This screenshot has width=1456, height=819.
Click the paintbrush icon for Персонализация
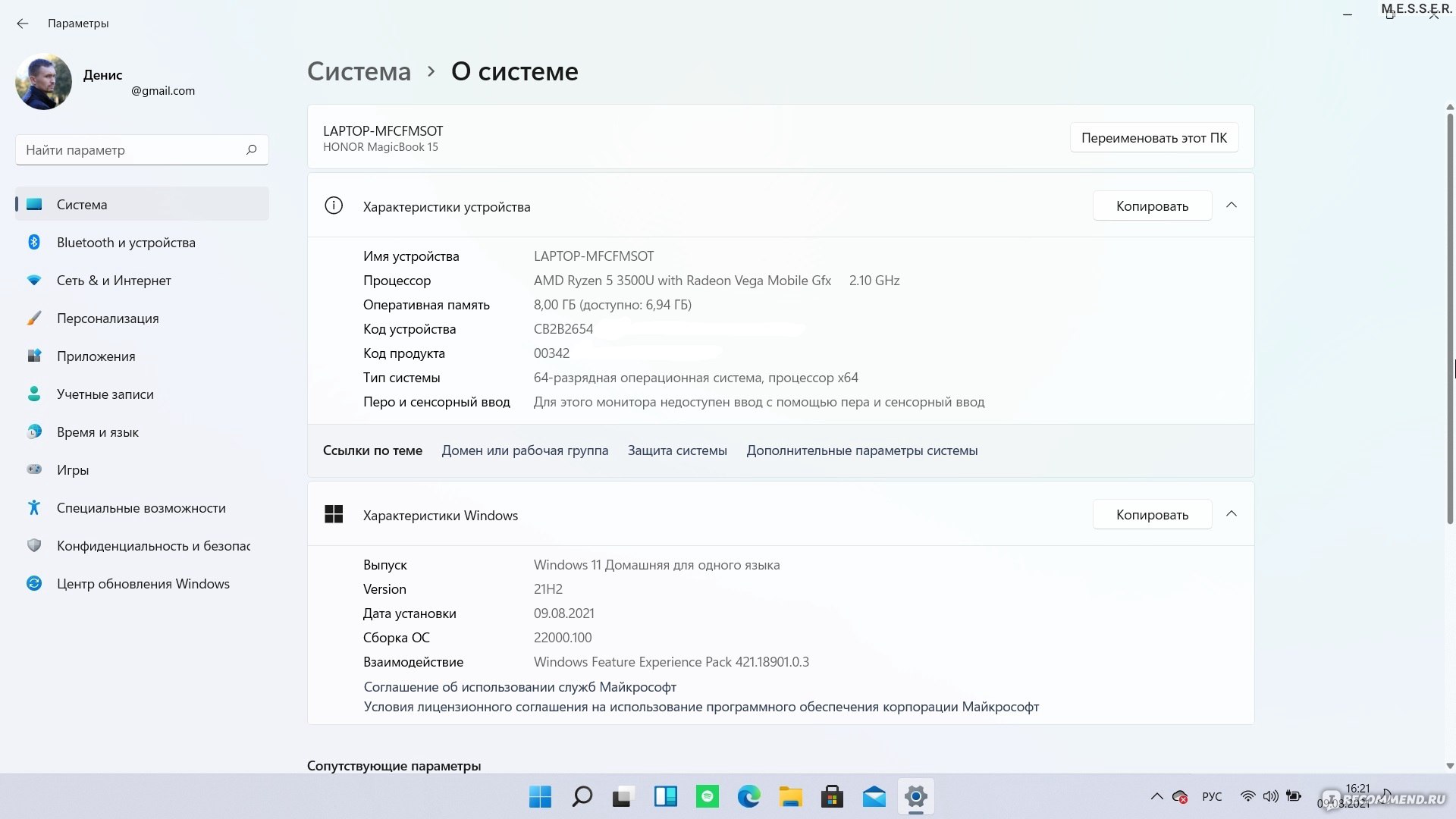click(x=34, y=318)
